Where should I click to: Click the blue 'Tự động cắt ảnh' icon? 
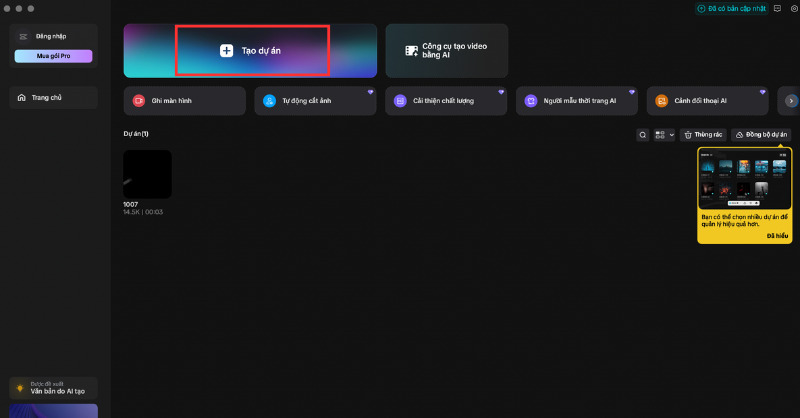coord(269,101)
